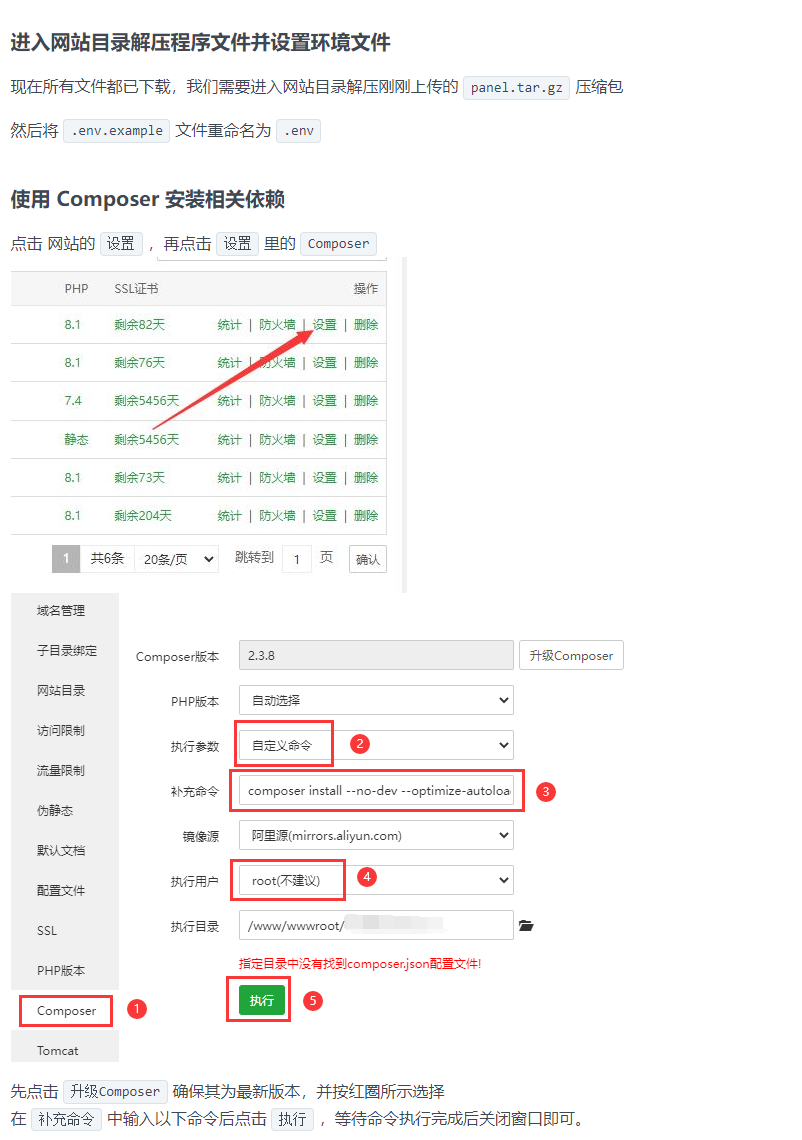This screenshot has height=1140, width=802.
Task: Click the 静态 PHP version link
Action: [x=76, y=439]
